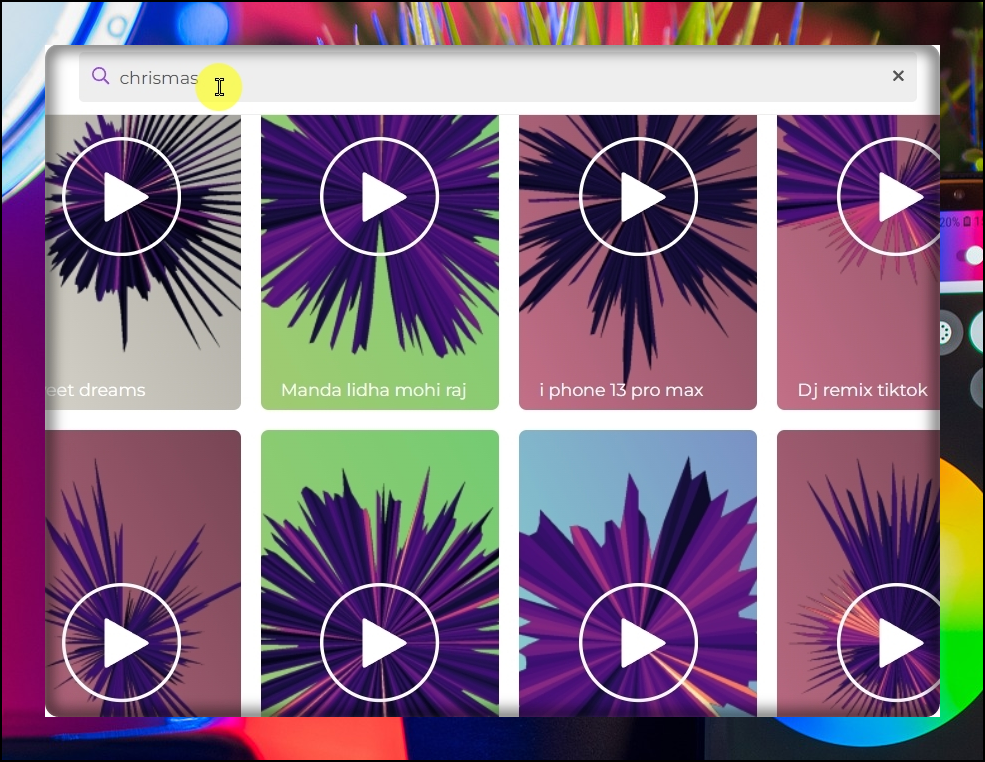Play the 'Dj remix tiktok' track
Image resolution: width=985 pixels, height=762 pixels.
click(x=890, y=197)
